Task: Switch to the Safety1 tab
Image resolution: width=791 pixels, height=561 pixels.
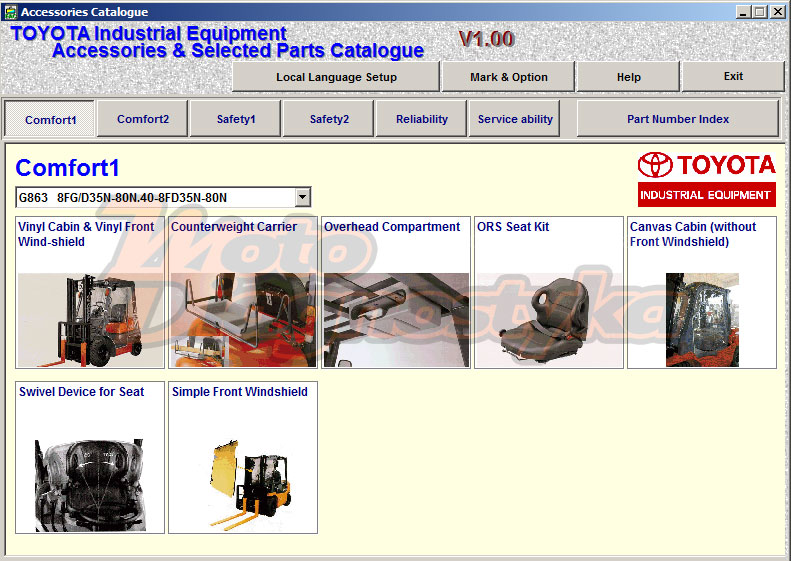Action: [x=236, y=119]
